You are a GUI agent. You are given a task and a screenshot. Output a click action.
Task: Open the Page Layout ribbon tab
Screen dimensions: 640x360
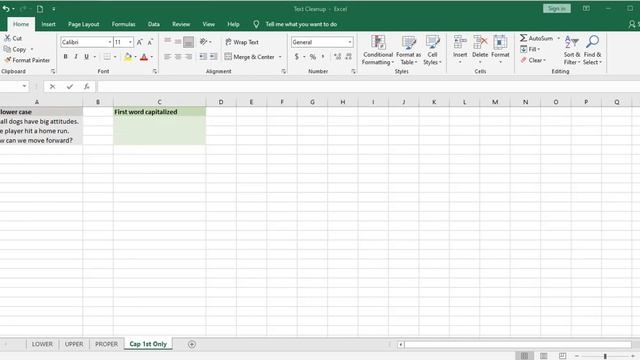tap(83, 24)
